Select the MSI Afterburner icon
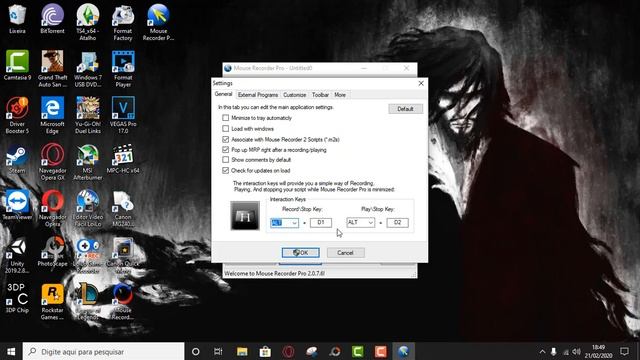 [88, 162]
